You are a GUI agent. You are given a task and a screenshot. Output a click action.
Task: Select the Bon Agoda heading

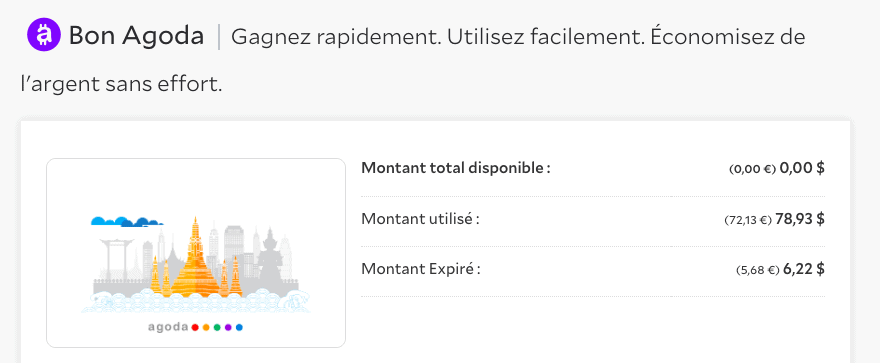[x=136, y=36]
